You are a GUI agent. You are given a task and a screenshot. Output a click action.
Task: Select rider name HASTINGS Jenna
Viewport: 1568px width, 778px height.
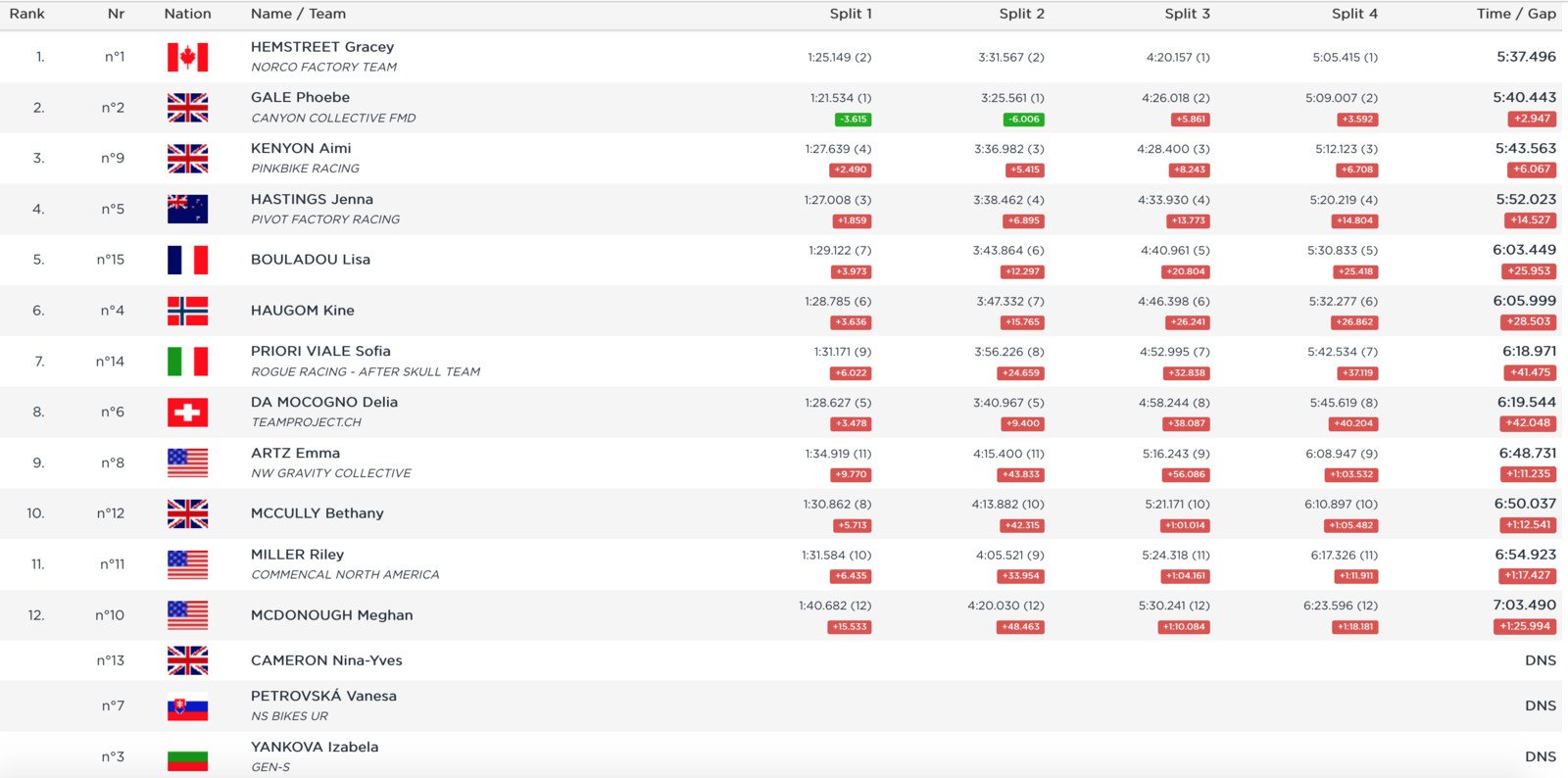312,199
